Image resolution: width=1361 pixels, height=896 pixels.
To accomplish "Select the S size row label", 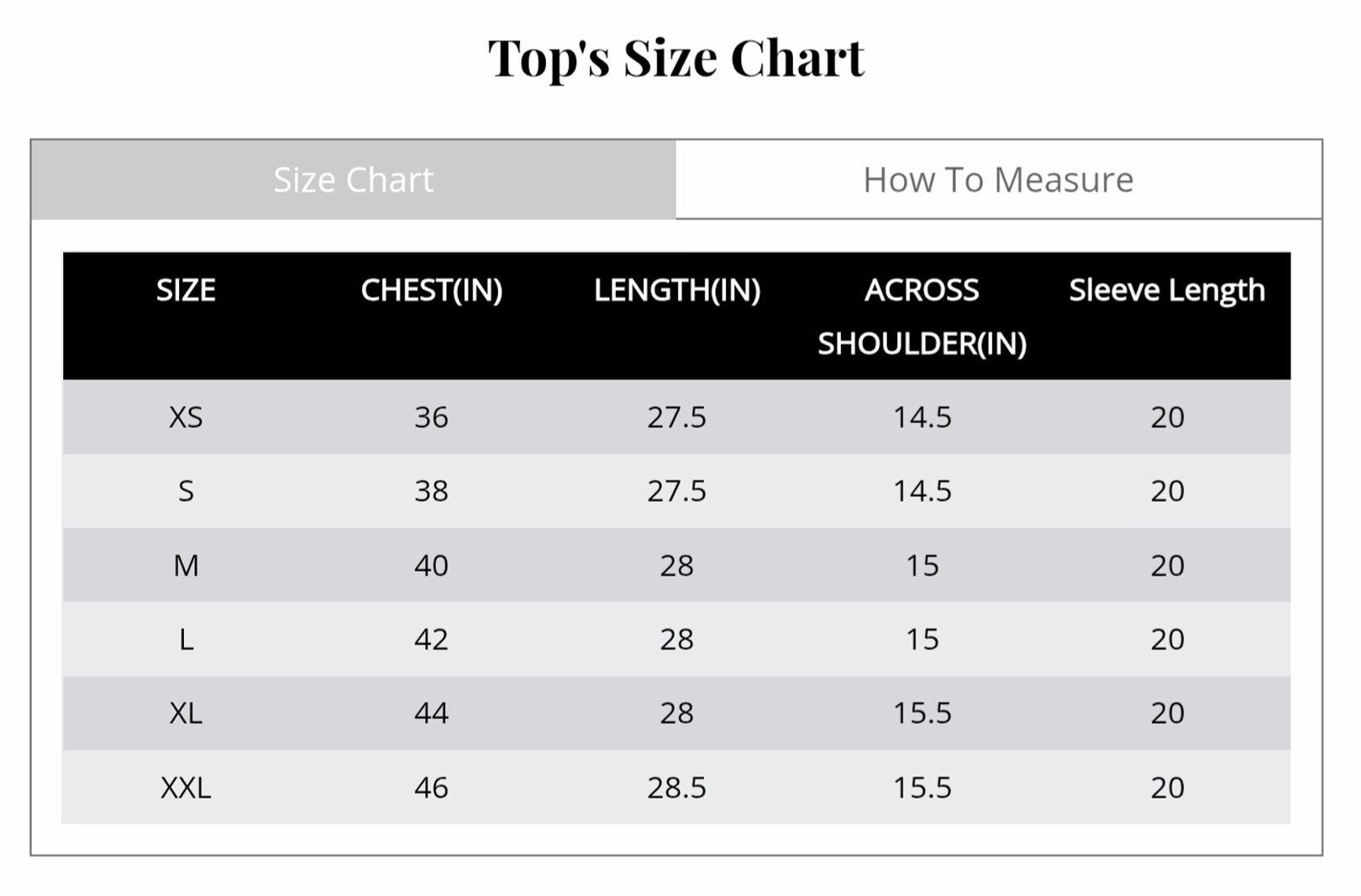I will coord(186,491).
